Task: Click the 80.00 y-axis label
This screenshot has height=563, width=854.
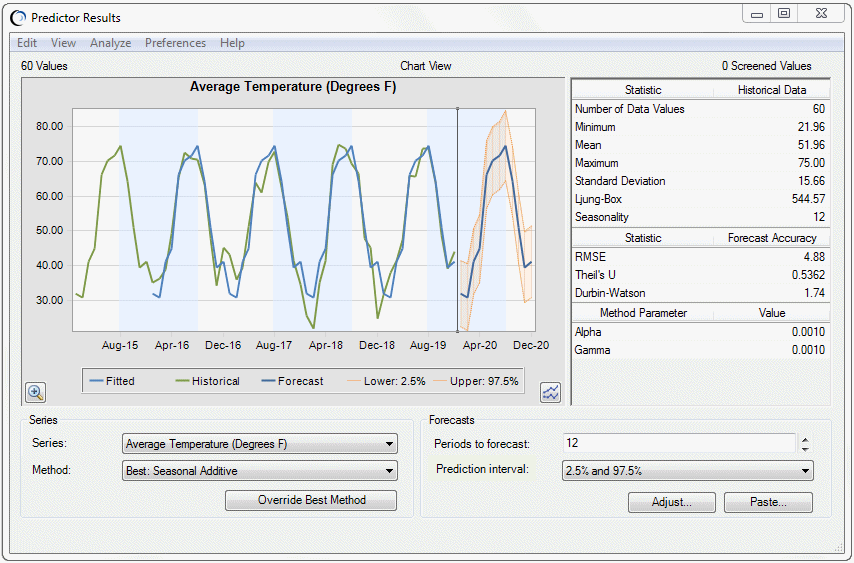Action: point(50,126)
